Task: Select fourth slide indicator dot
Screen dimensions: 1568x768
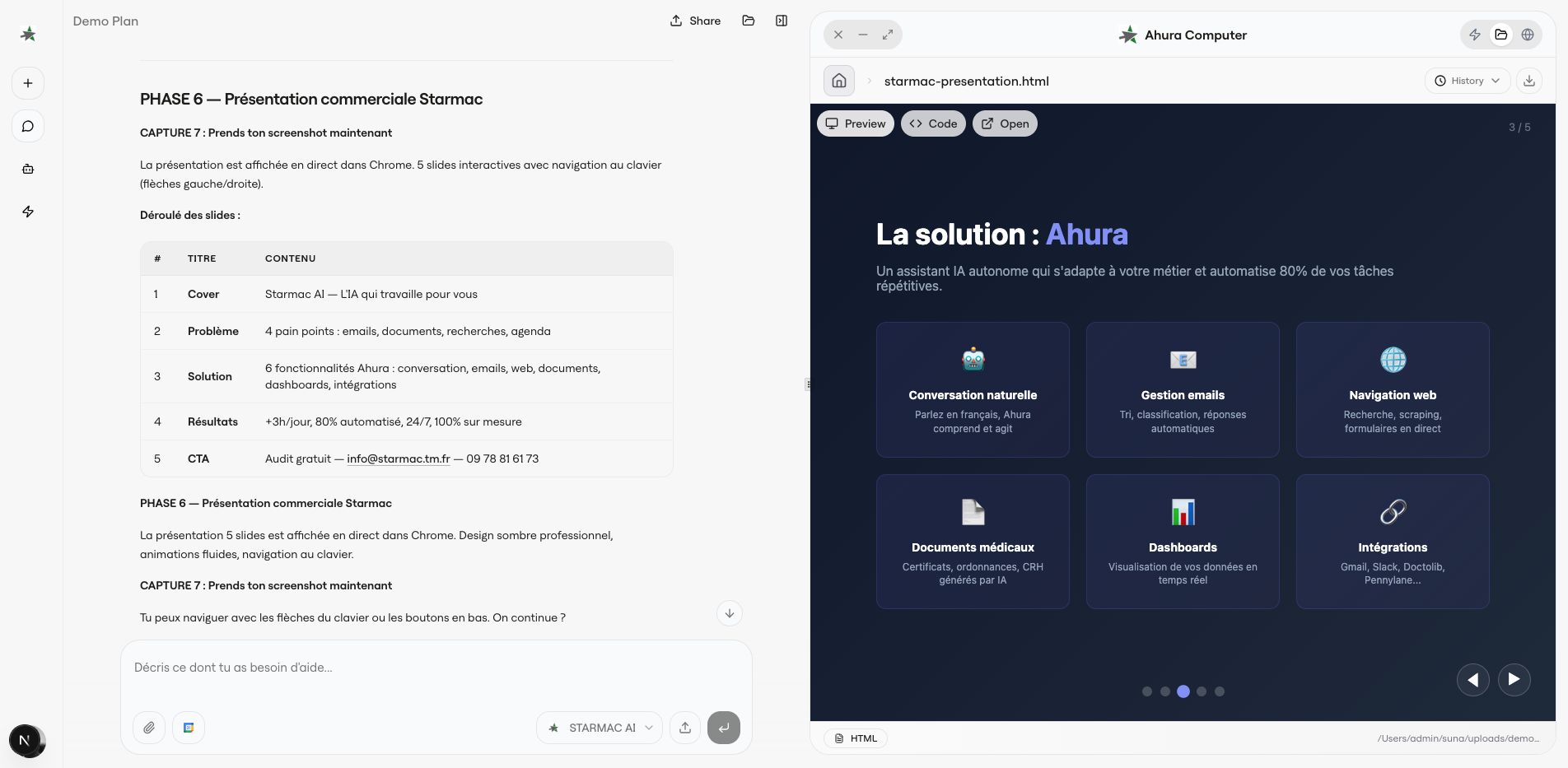Action: coord(1202,691)
